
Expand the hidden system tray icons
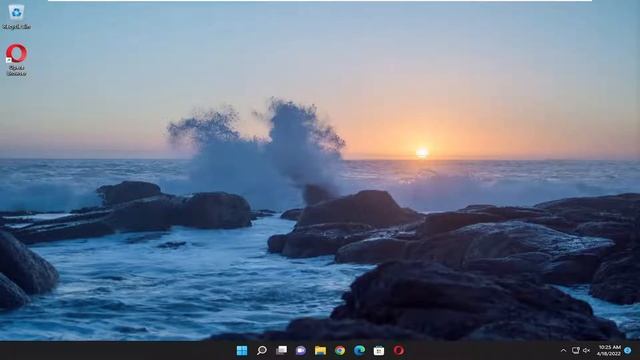(564, 350)
